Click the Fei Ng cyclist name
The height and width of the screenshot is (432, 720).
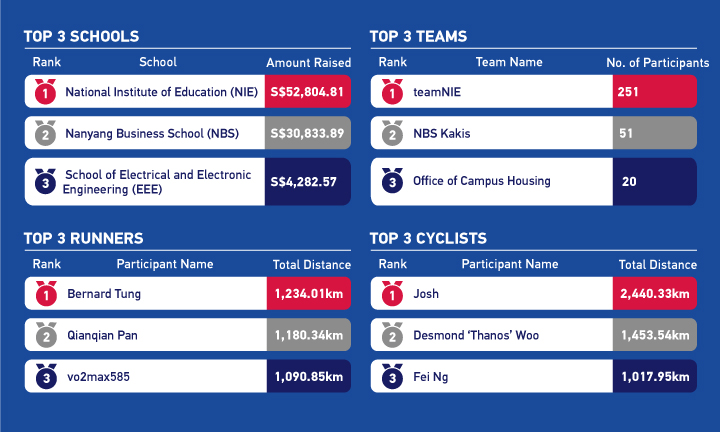431,377
